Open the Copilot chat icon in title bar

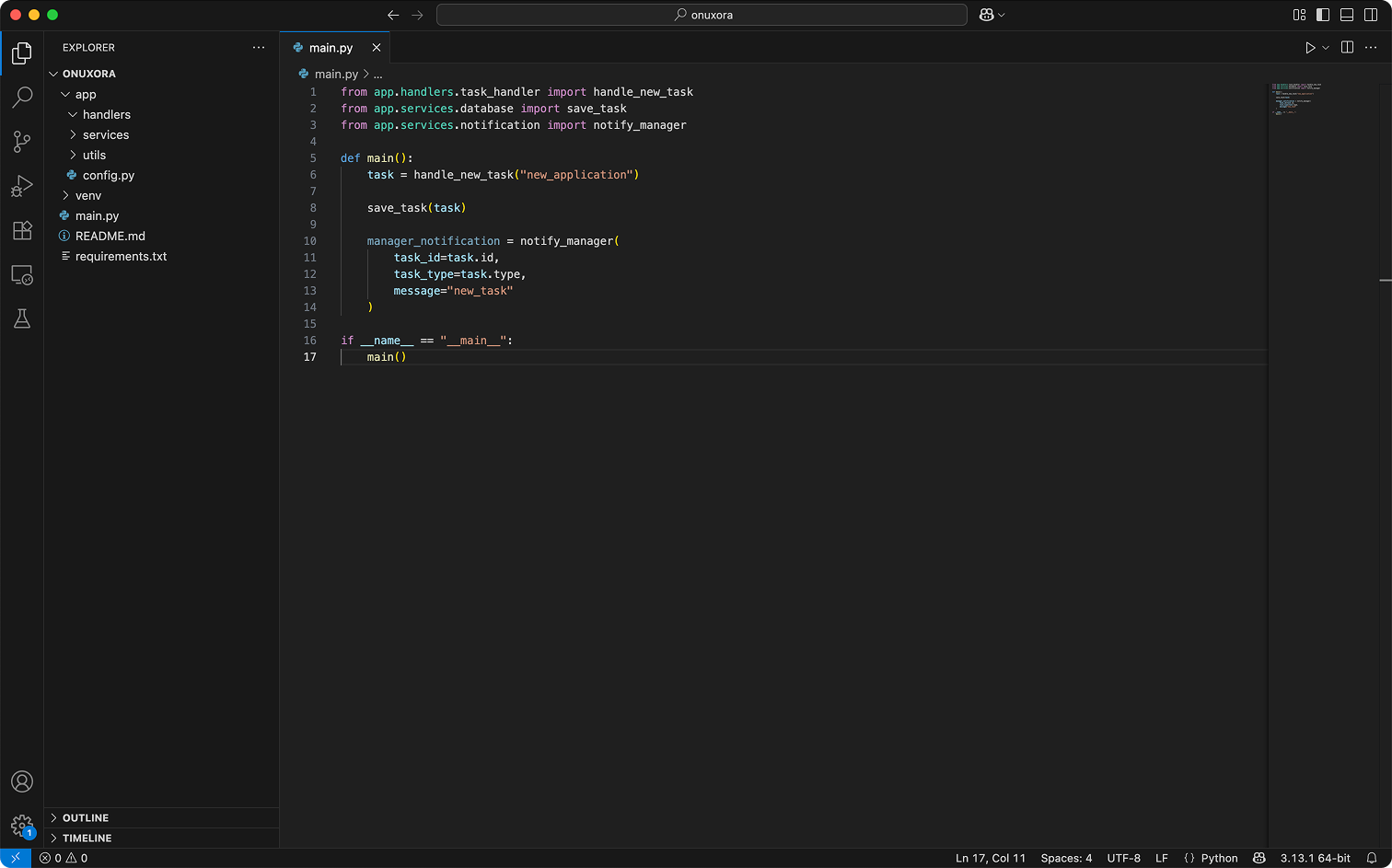click(987, 15)
